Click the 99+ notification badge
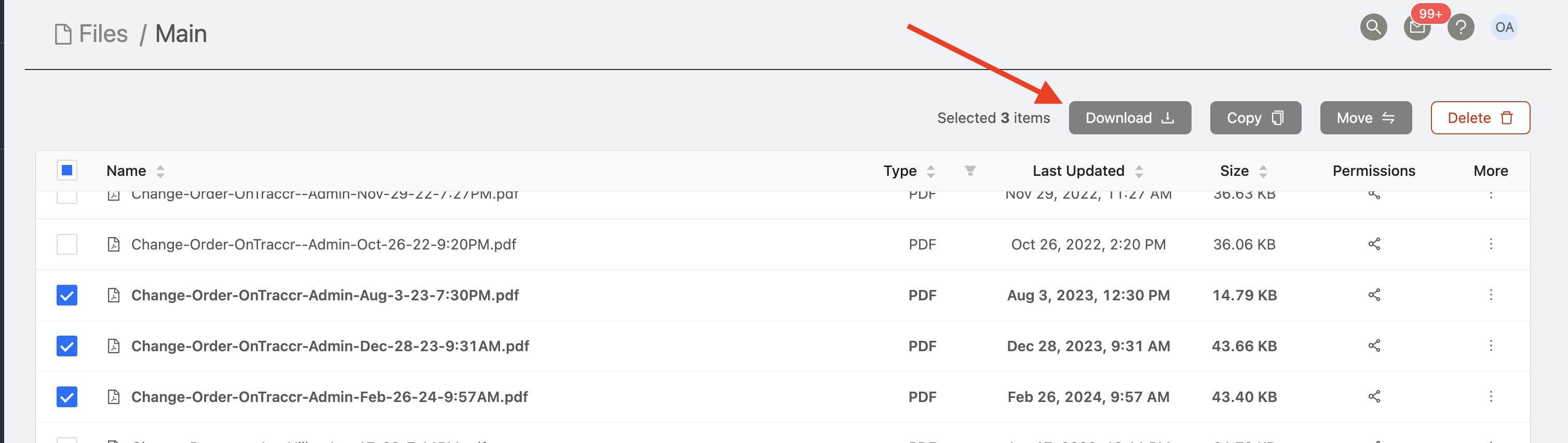 (1430, 13)
